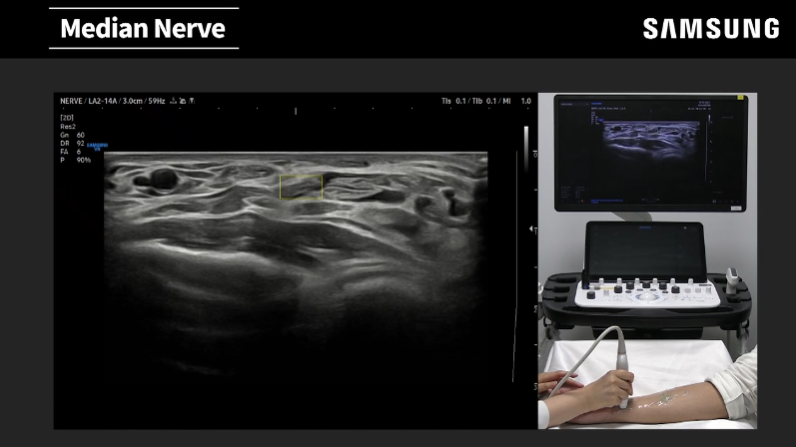
Task: Click the grayscale map bar
Action: pyautogui.click(x=526, y=148)
